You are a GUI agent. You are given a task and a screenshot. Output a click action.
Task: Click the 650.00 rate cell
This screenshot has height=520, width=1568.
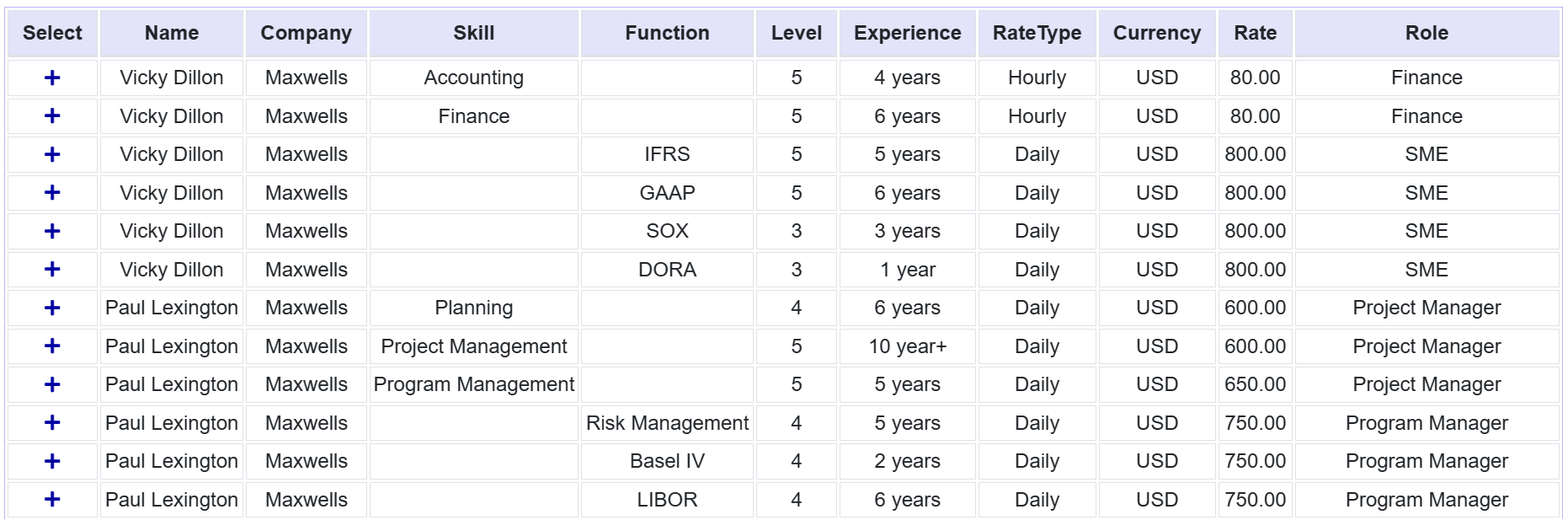pyautogui.click(x=1255, y=384)
